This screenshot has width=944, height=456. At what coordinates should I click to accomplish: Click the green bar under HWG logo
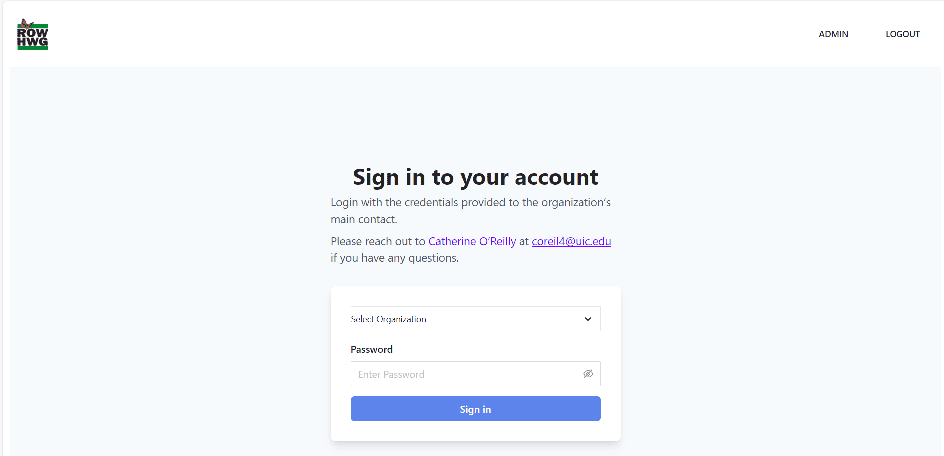tap(33, 48)
